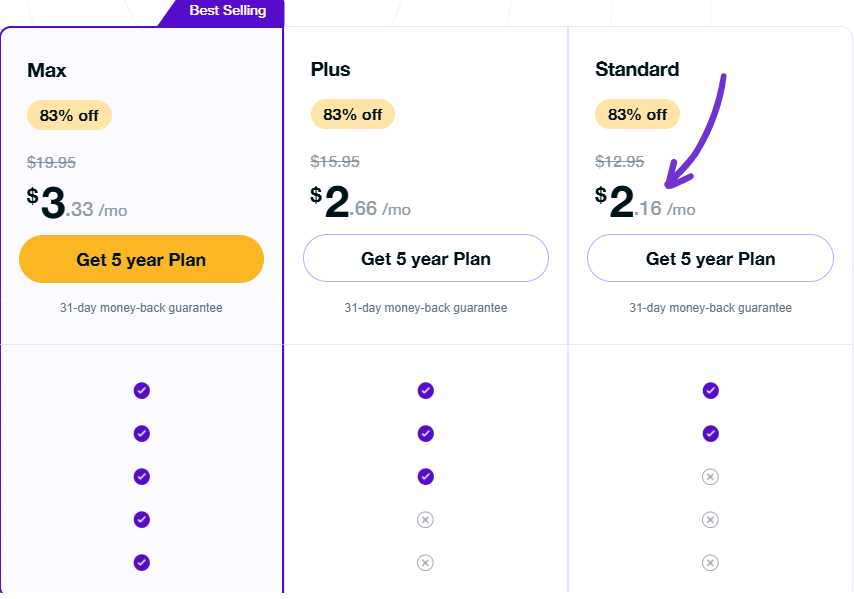Click the Best Selling ribbon badge

click(x=227, y=11)
